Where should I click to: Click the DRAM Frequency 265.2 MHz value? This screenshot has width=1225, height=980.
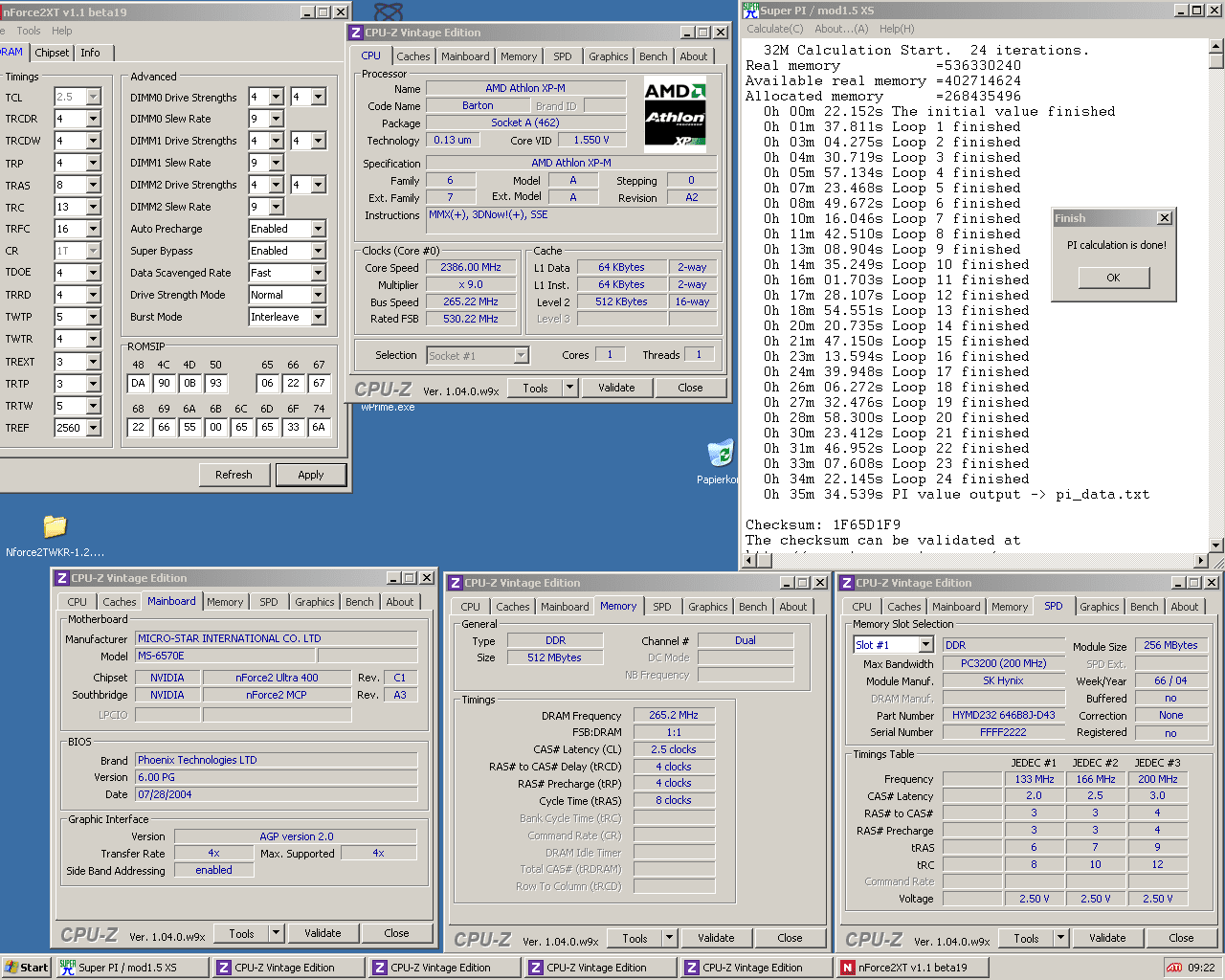[x=674, y=715]
